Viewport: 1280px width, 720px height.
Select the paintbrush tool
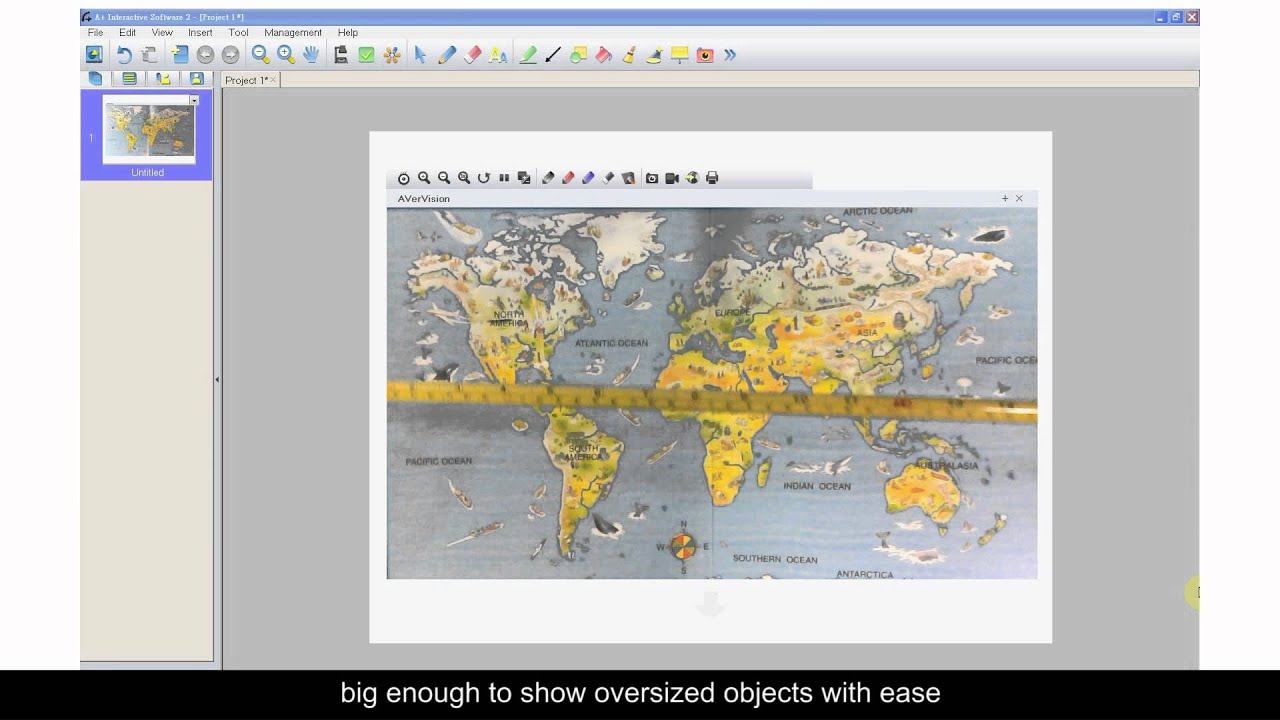pos(629,55)
